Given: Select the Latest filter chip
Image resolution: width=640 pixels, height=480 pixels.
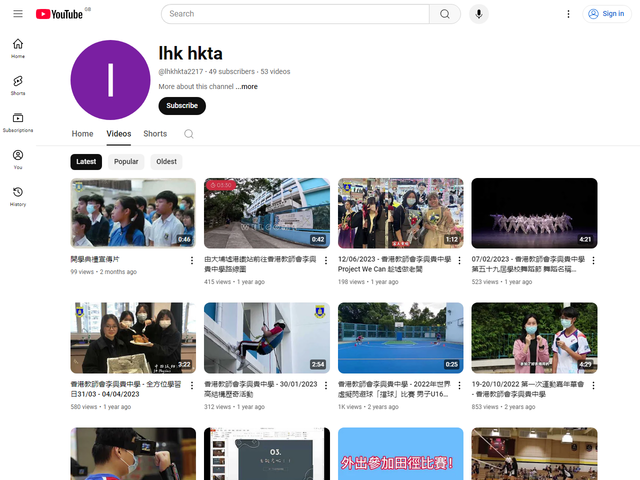Looking at the screenshot, I should point(86,162).
